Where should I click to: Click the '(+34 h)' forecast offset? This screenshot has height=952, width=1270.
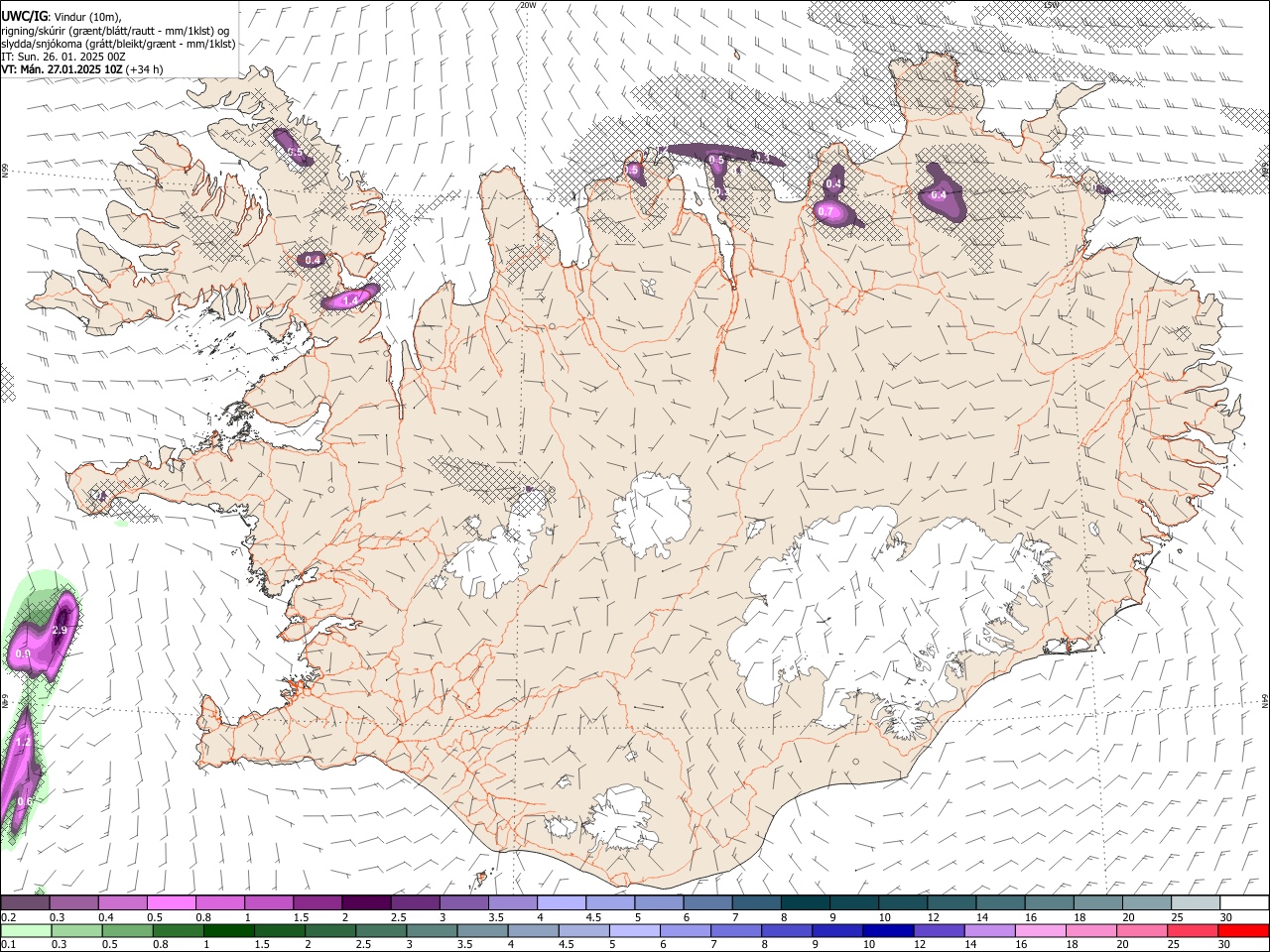pyautogui.click(x=145, y=69)
